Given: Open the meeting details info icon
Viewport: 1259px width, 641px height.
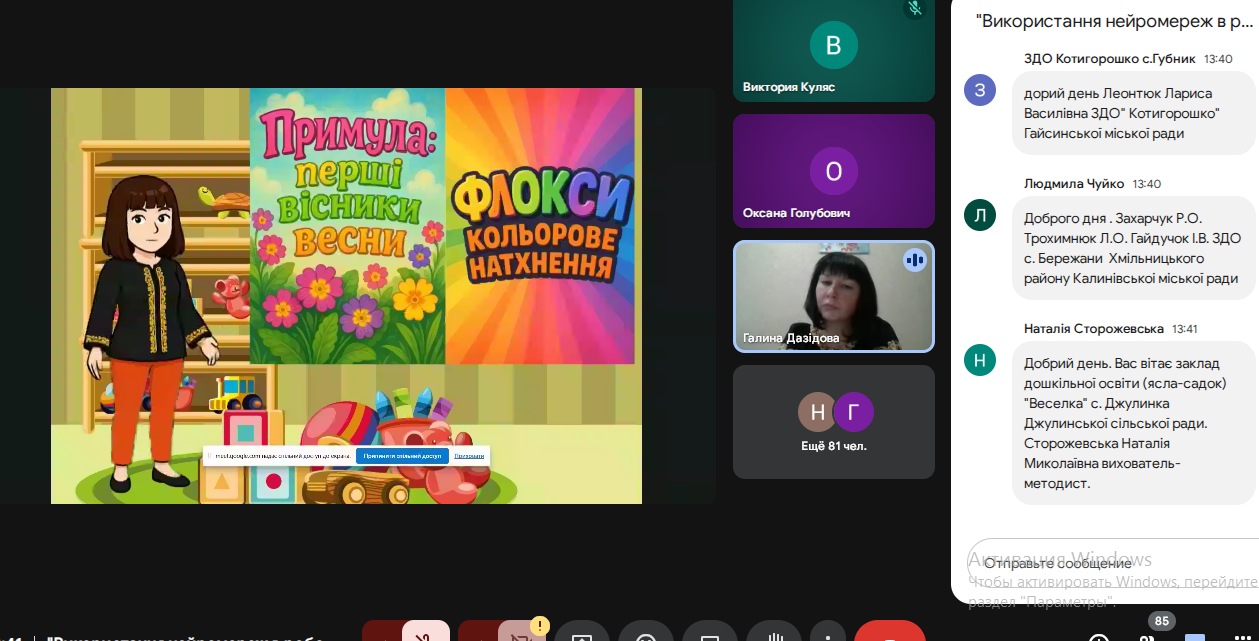Looking at the screenshot, I should pyautogui.click(x=1099, y=636).
